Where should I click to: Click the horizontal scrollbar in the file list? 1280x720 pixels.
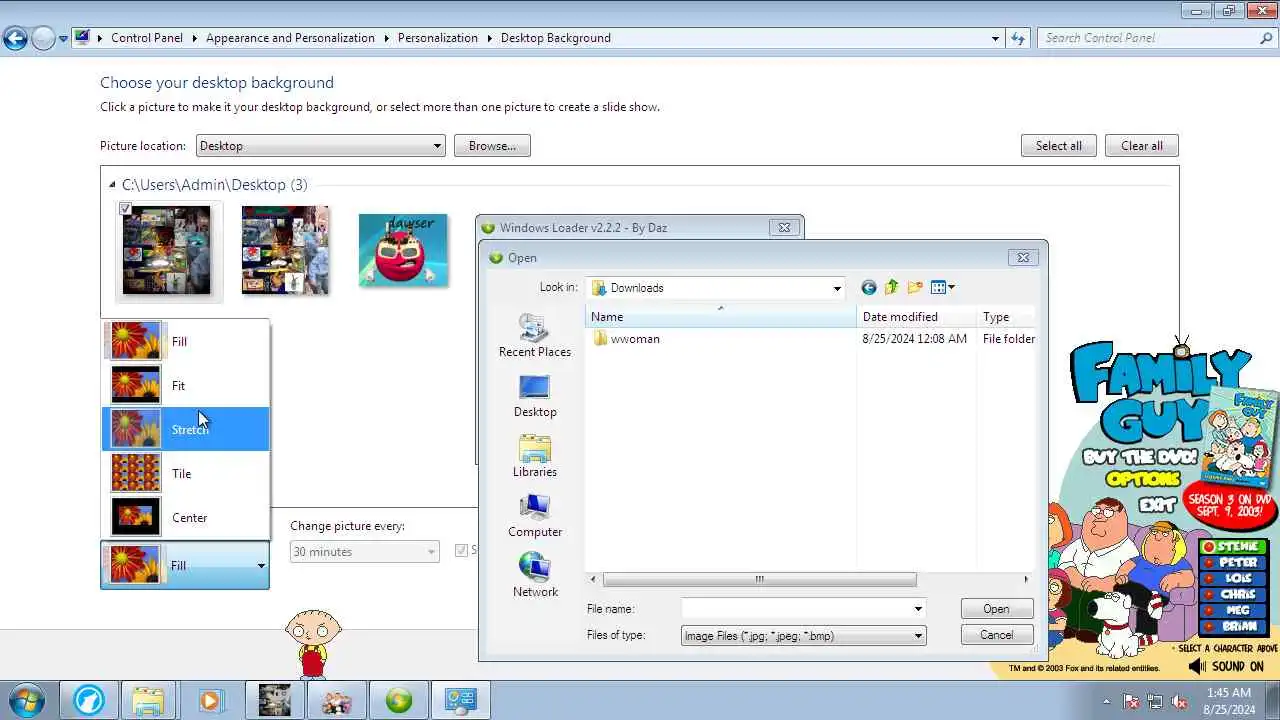[760, 579]
